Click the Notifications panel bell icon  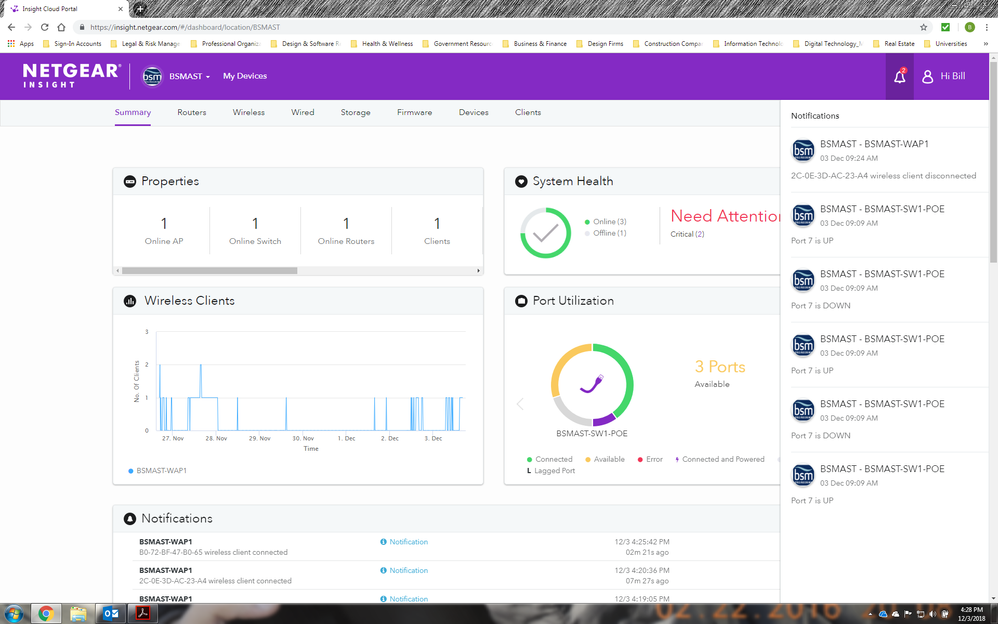pyautogui.click(x=130, y=519)
